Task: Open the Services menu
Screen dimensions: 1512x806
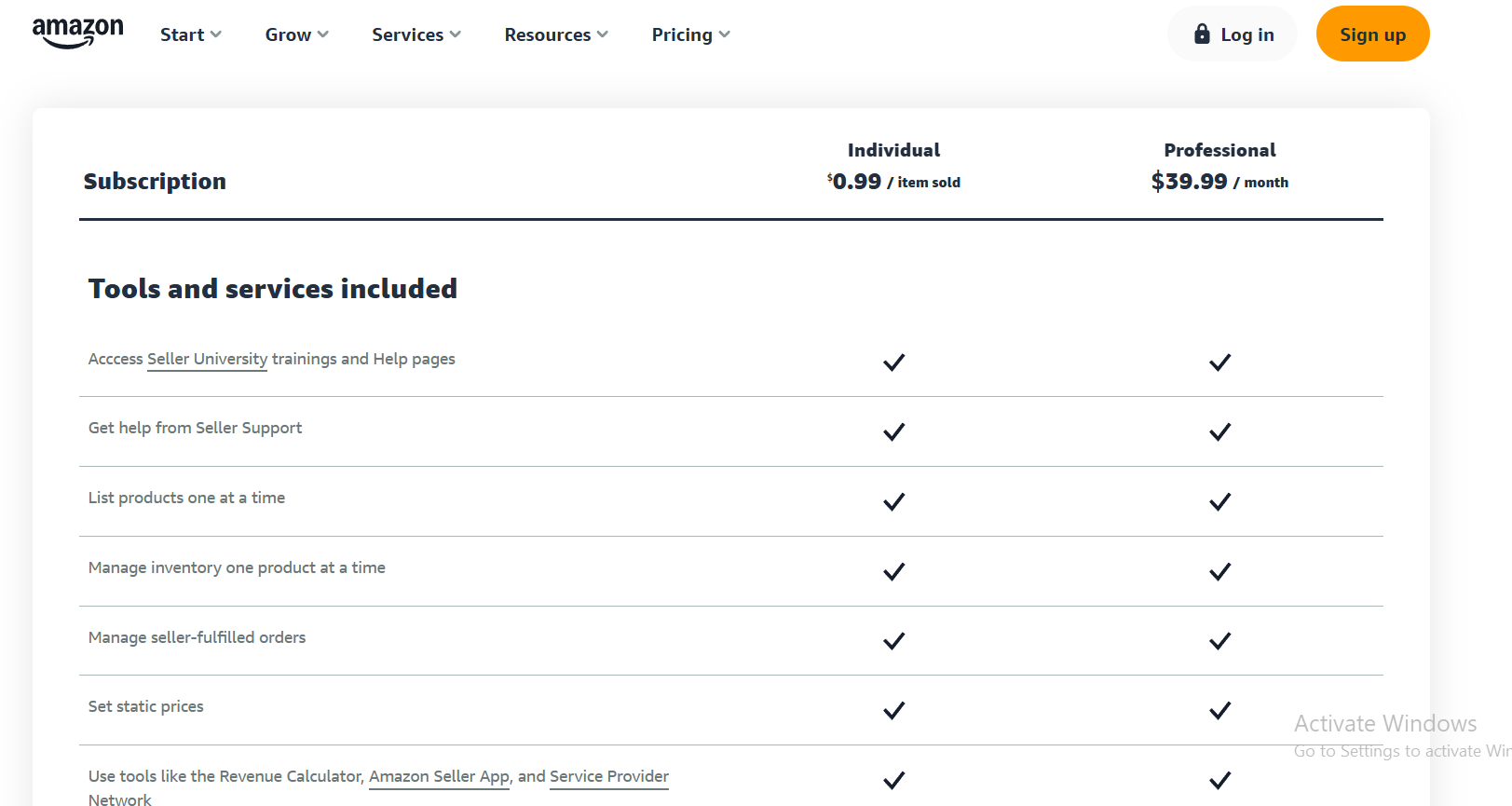Action: [416, 34]
